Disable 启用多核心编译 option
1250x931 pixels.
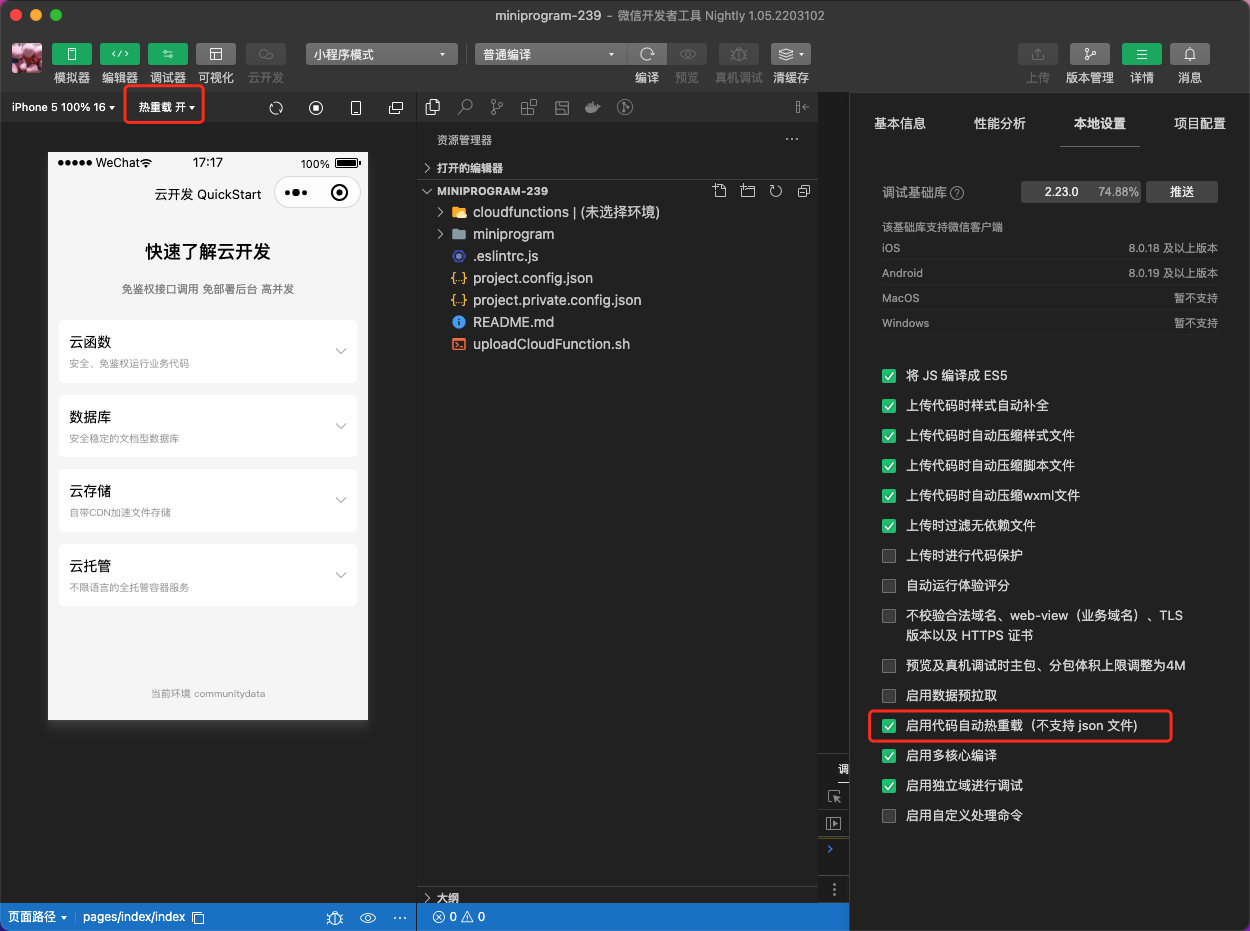coord(888,757)
